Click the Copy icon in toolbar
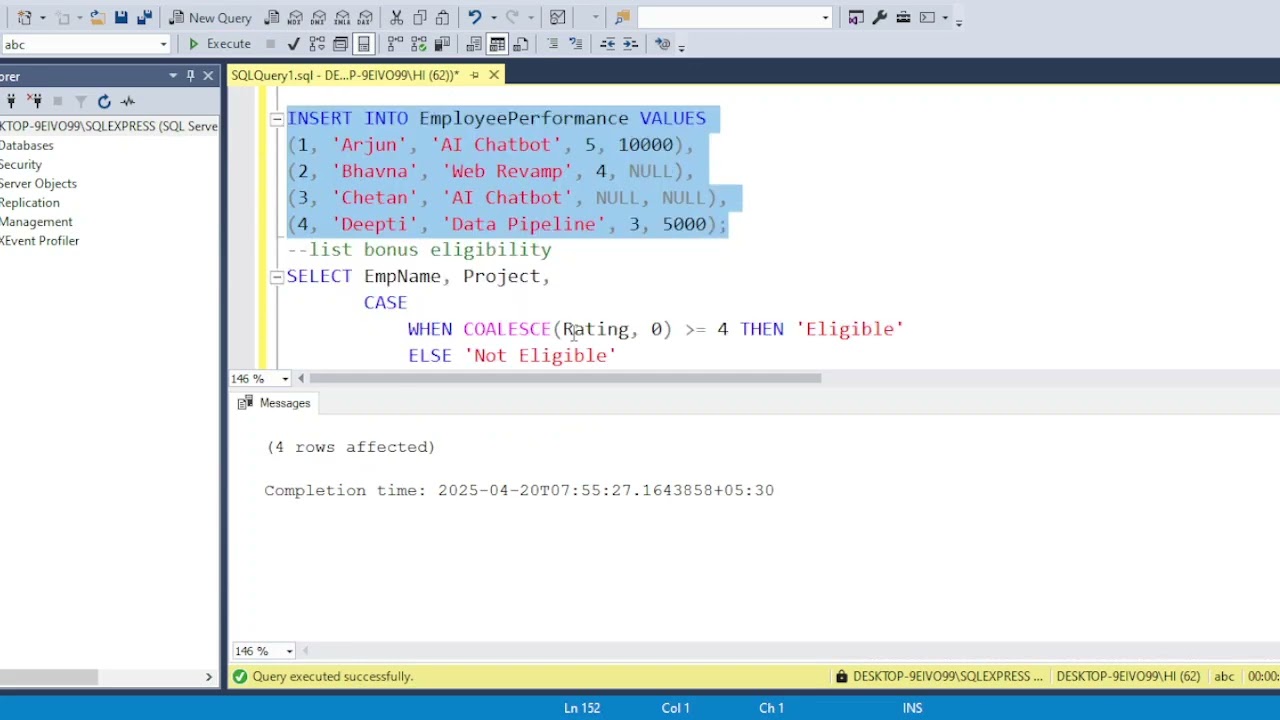Viewport: 1280px width, 720px height. (x=419, y=18)
